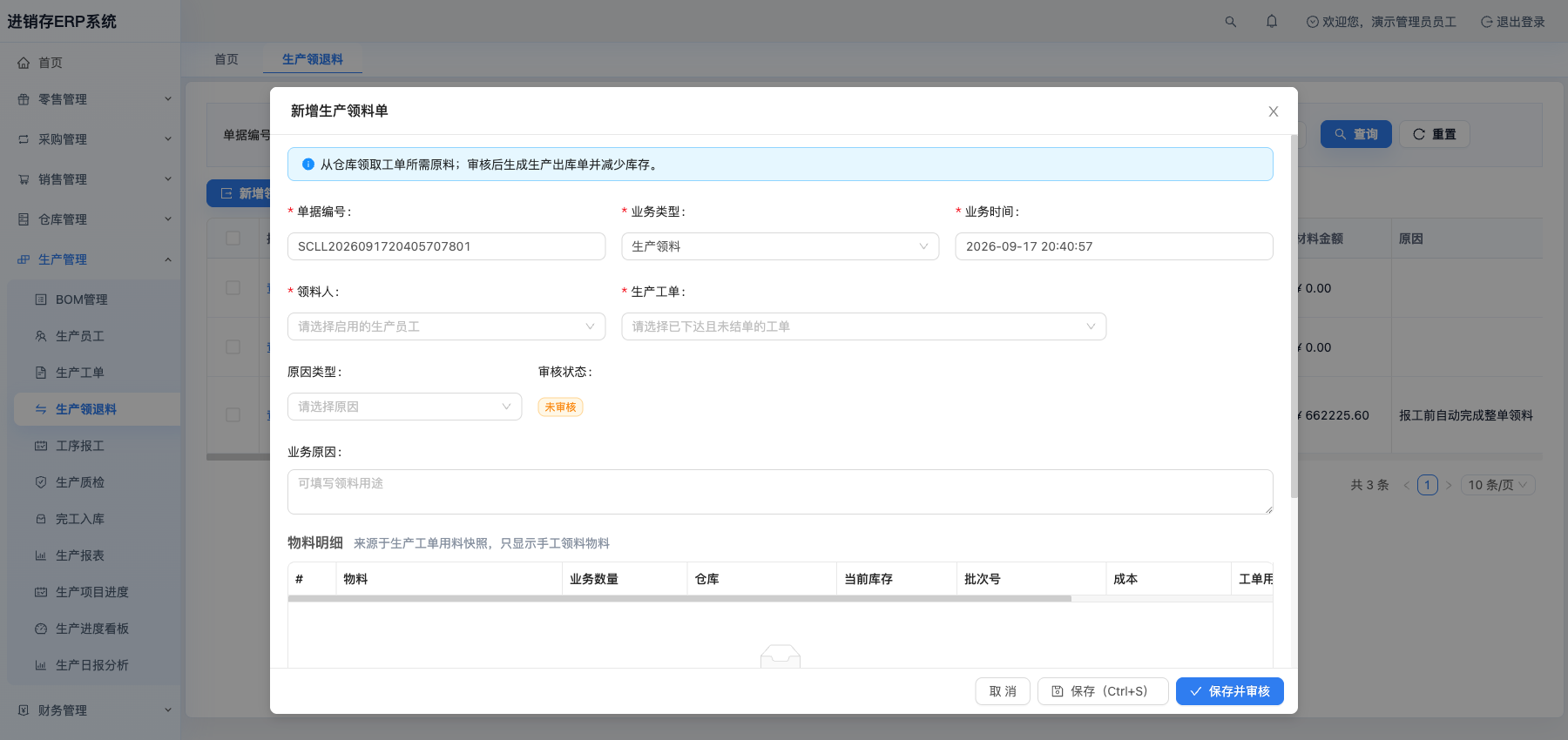The height and width of the screenshot is (740, 1568).
Task: Click the 保存并审核 button
Action: click(1230, 691)
